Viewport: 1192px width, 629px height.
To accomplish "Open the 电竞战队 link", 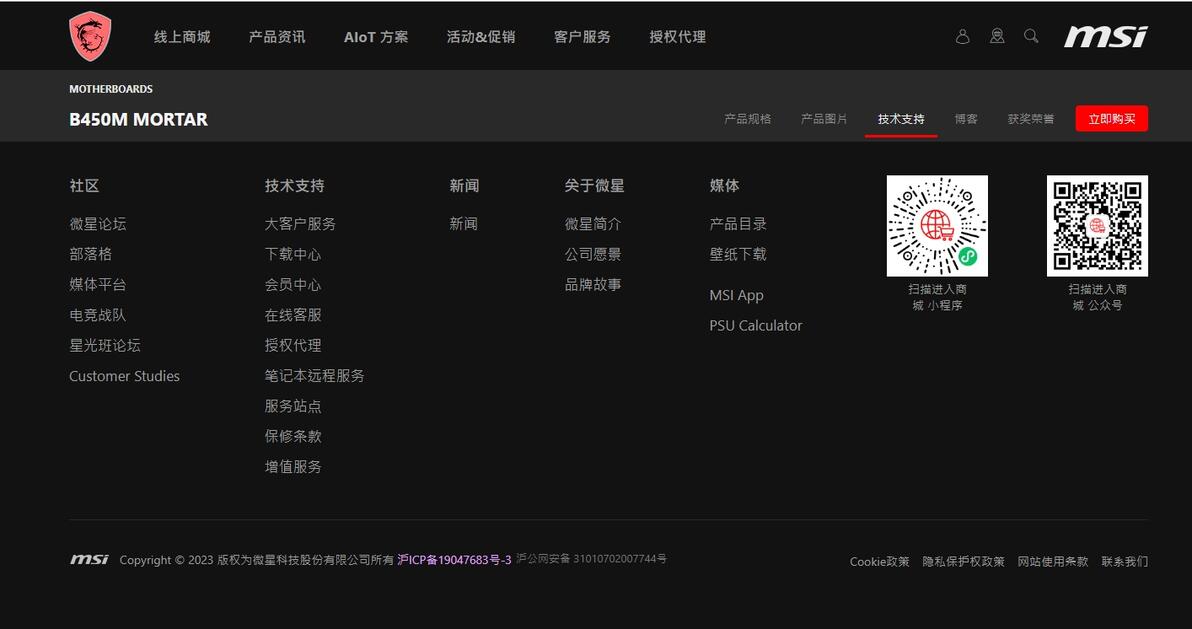I will [98, 315].
